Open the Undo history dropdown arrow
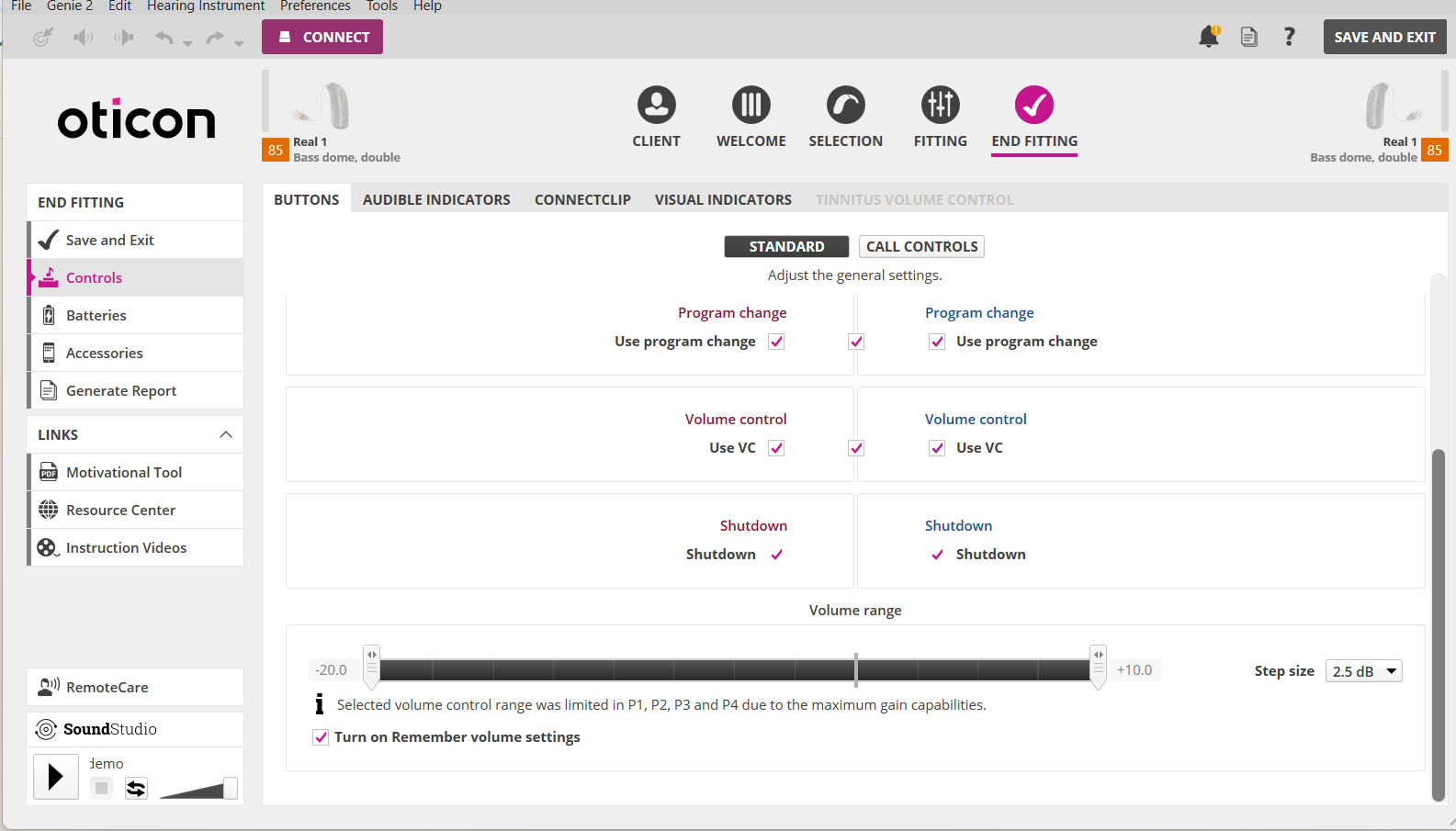Viewport: 1456px width, 831px height. coord(187,43)
